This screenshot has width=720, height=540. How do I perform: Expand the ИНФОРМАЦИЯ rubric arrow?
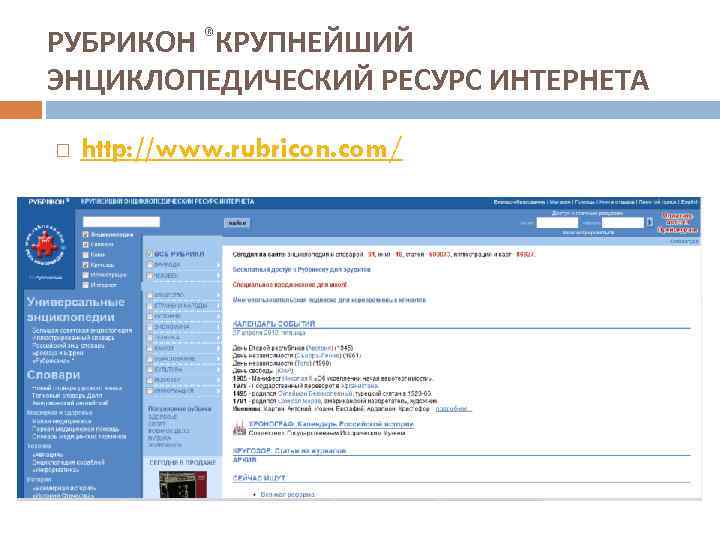tap(219, 391)
